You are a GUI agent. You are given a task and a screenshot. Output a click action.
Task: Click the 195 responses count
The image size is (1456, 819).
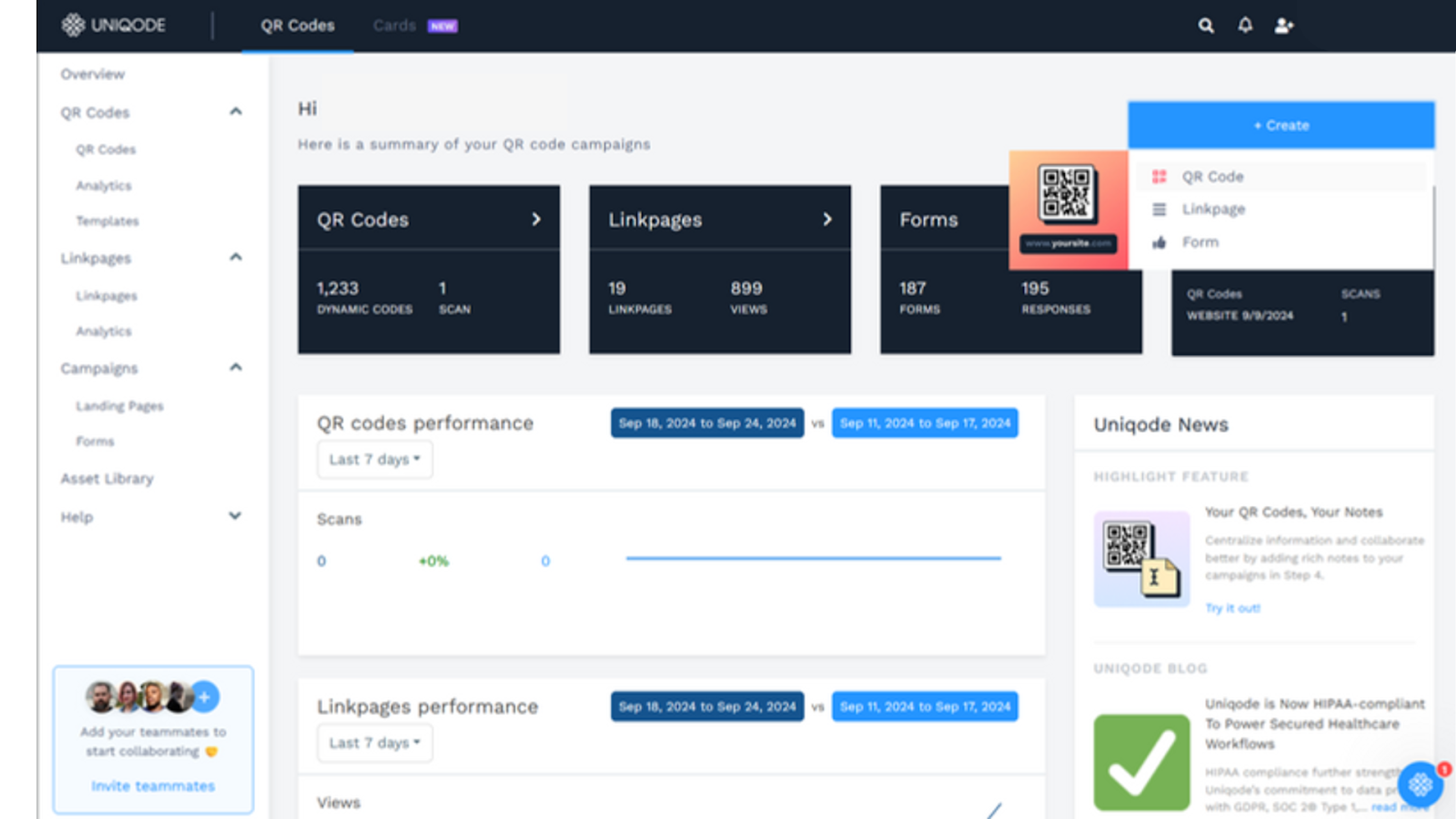(1036, 289)
